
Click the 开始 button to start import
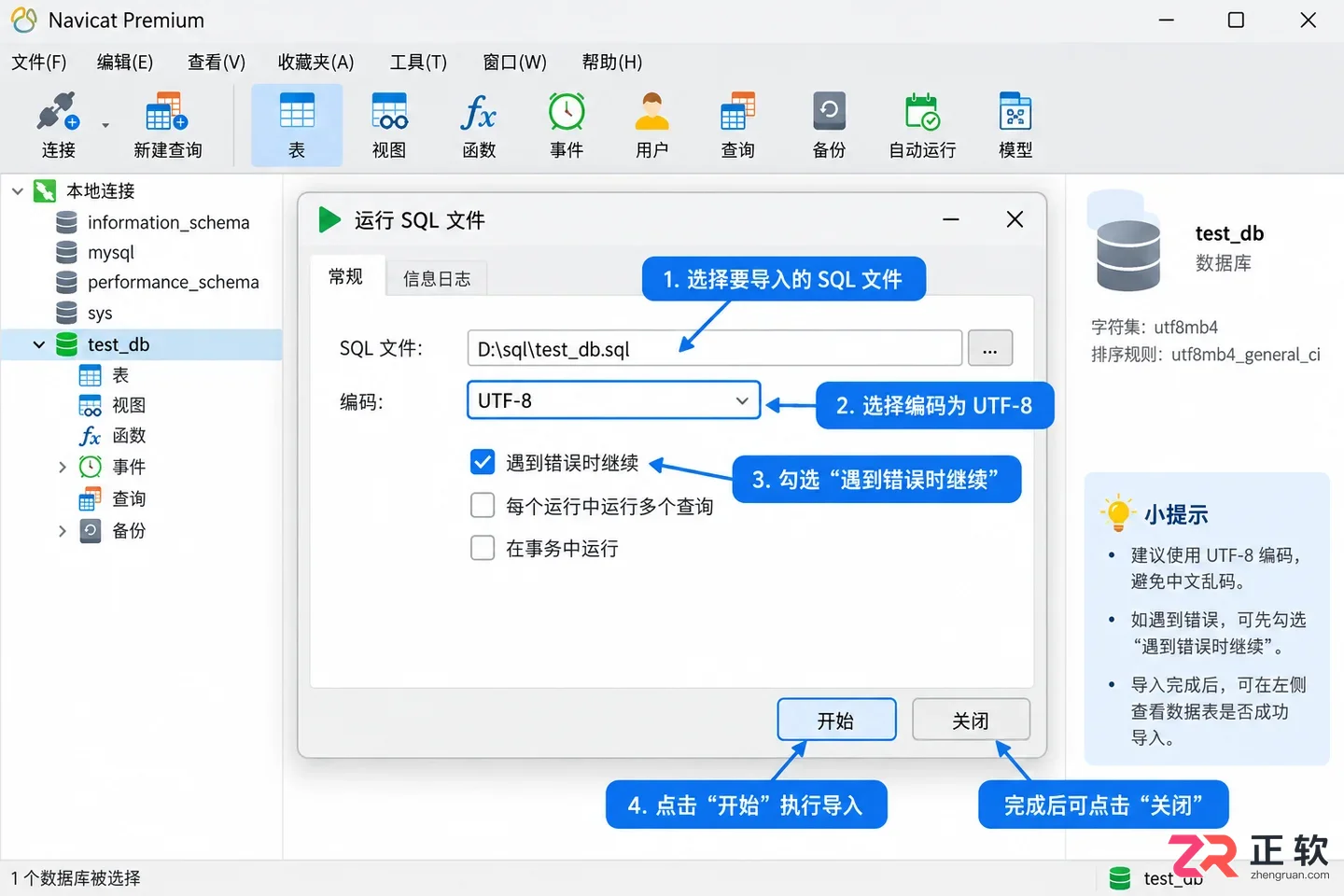pyautogui.click(x=836, y=720)
